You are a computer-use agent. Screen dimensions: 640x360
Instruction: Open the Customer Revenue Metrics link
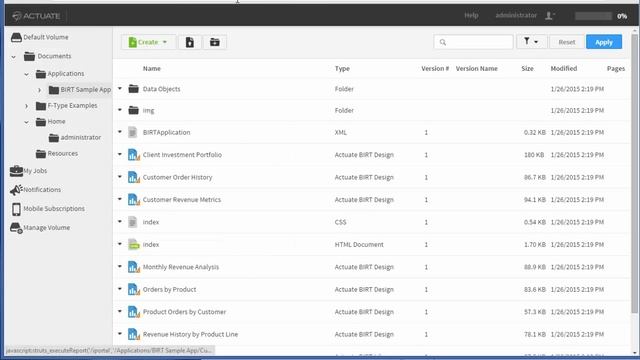point(182,200)
